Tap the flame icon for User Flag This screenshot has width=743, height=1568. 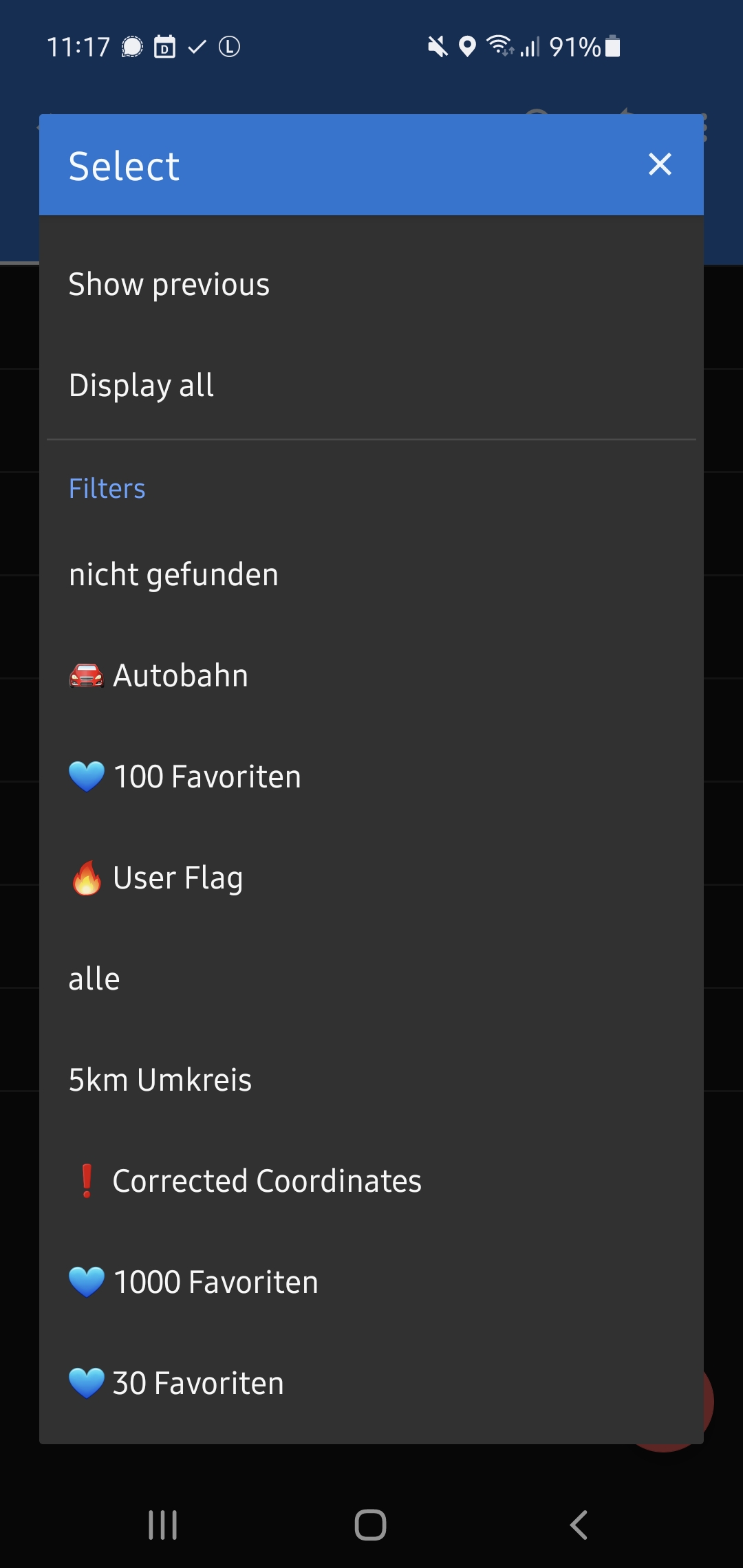coord(87,878)
